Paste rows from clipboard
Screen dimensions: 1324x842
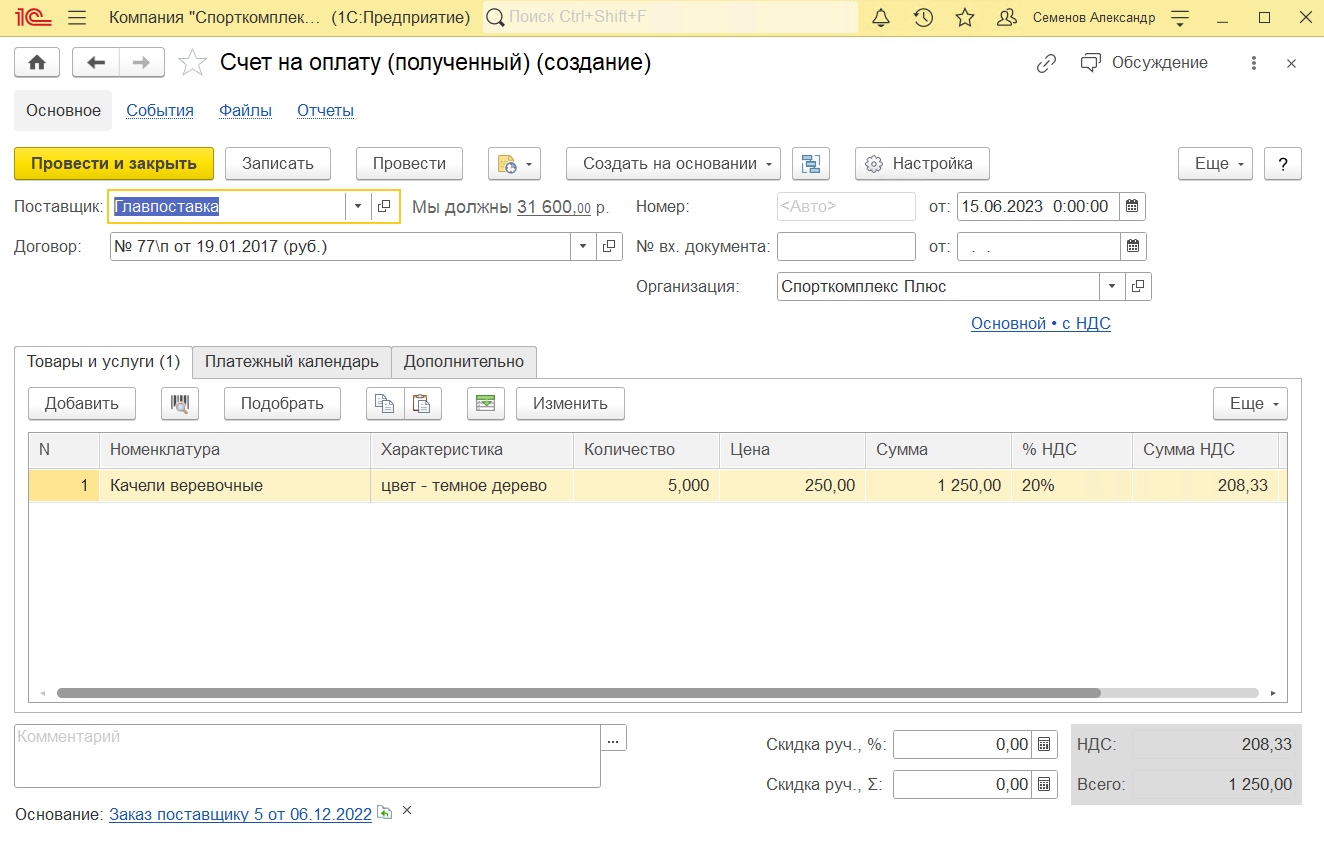click(422, 404)
